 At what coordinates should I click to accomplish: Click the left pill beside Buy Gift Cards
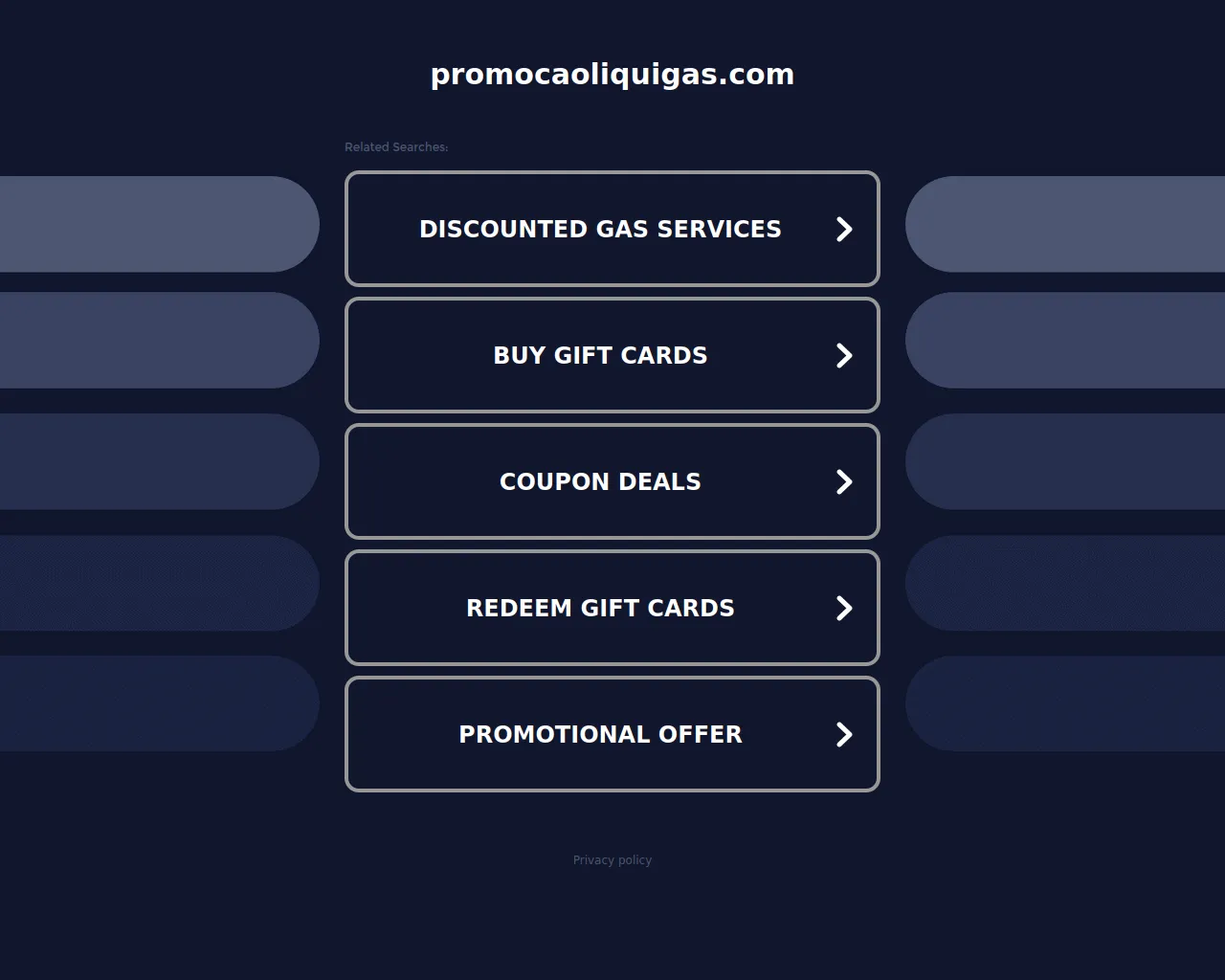click(158, 341)
